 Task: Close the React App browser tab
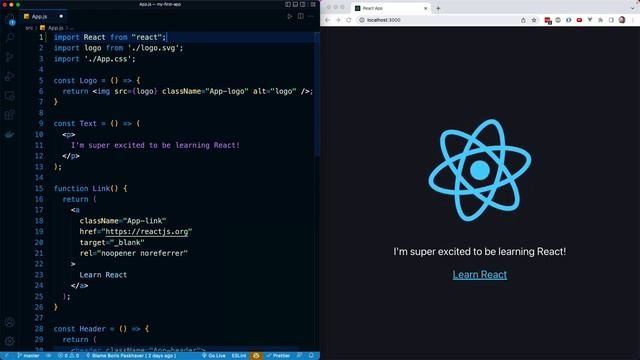coord(425,8)
